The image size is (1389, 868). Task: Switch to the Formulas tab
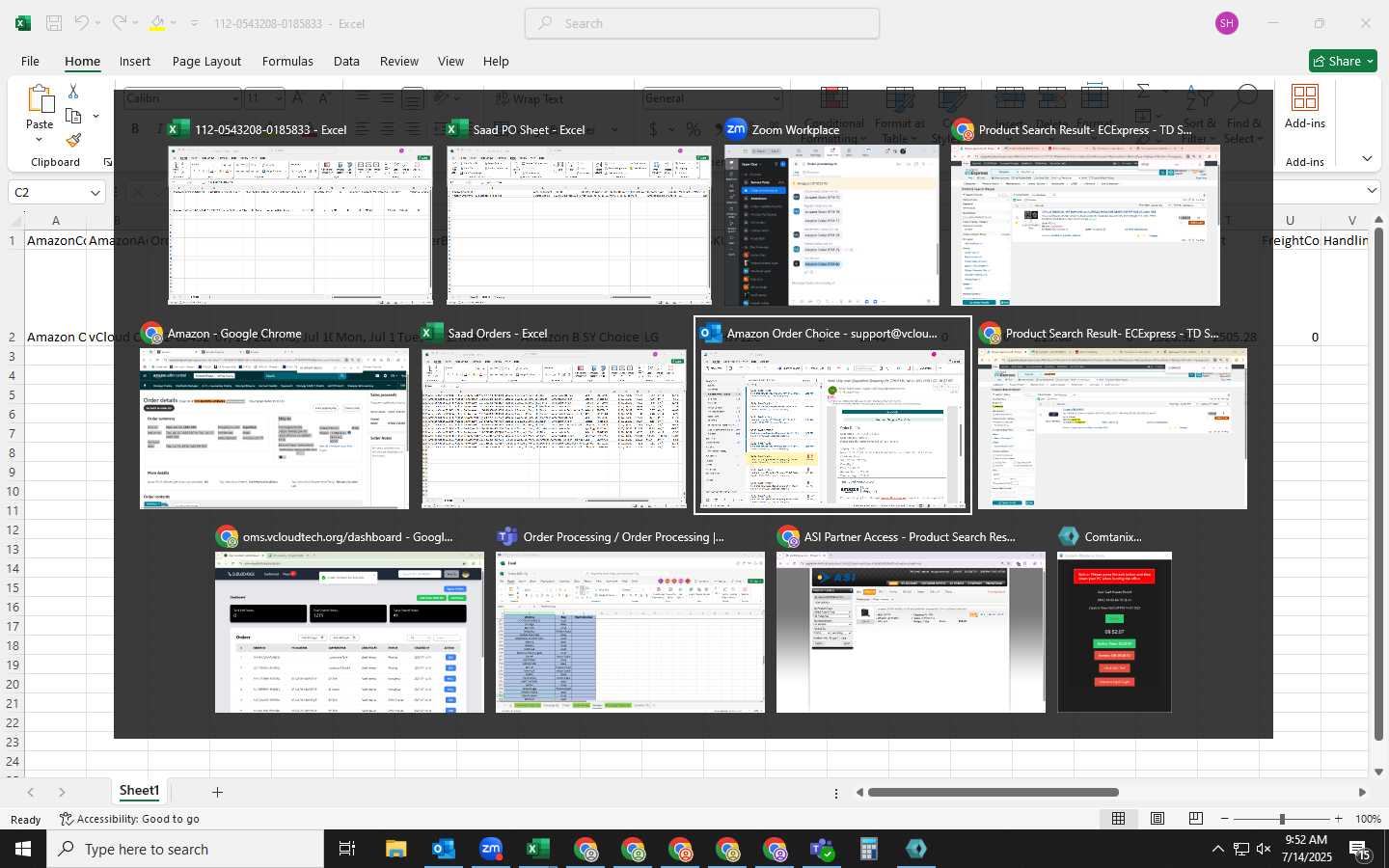point(287,61)
